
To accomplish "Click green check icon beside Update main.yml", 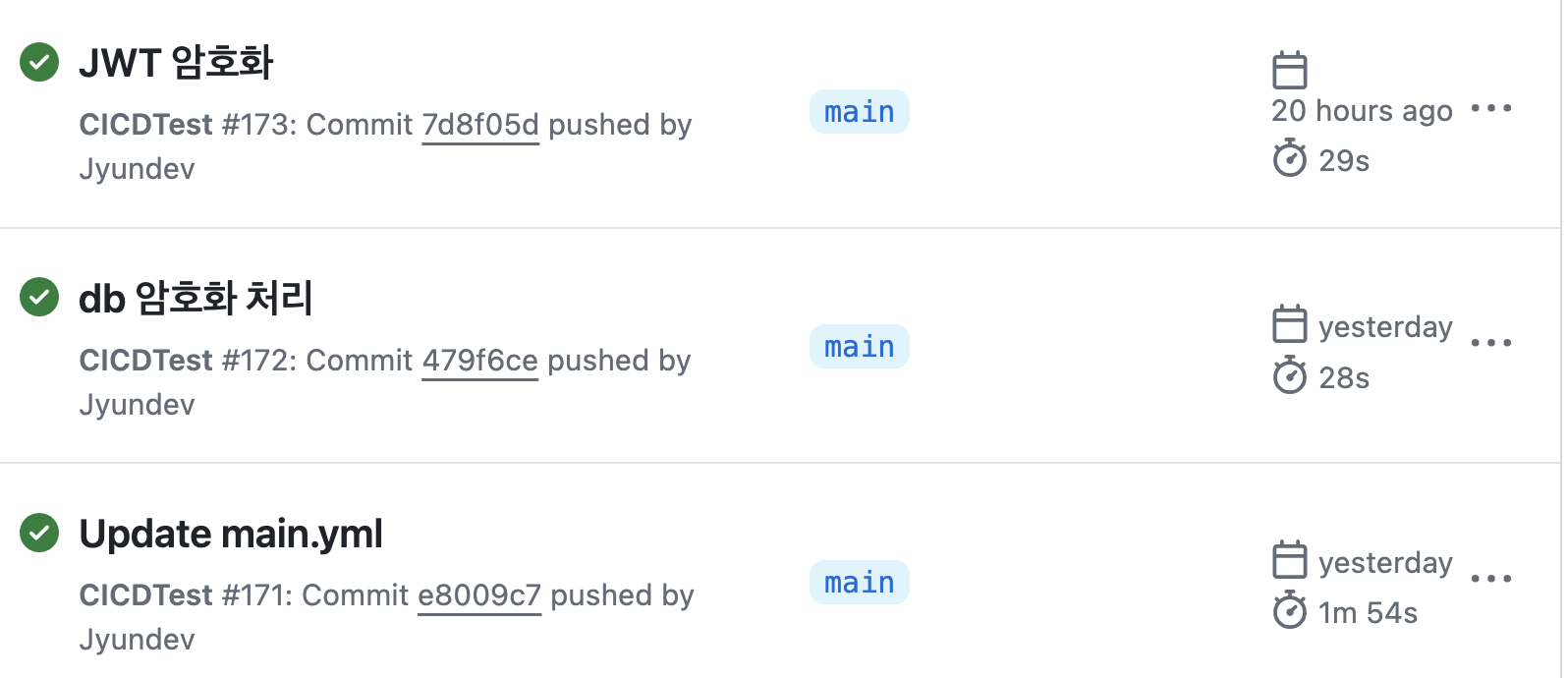I will [39, 533].
